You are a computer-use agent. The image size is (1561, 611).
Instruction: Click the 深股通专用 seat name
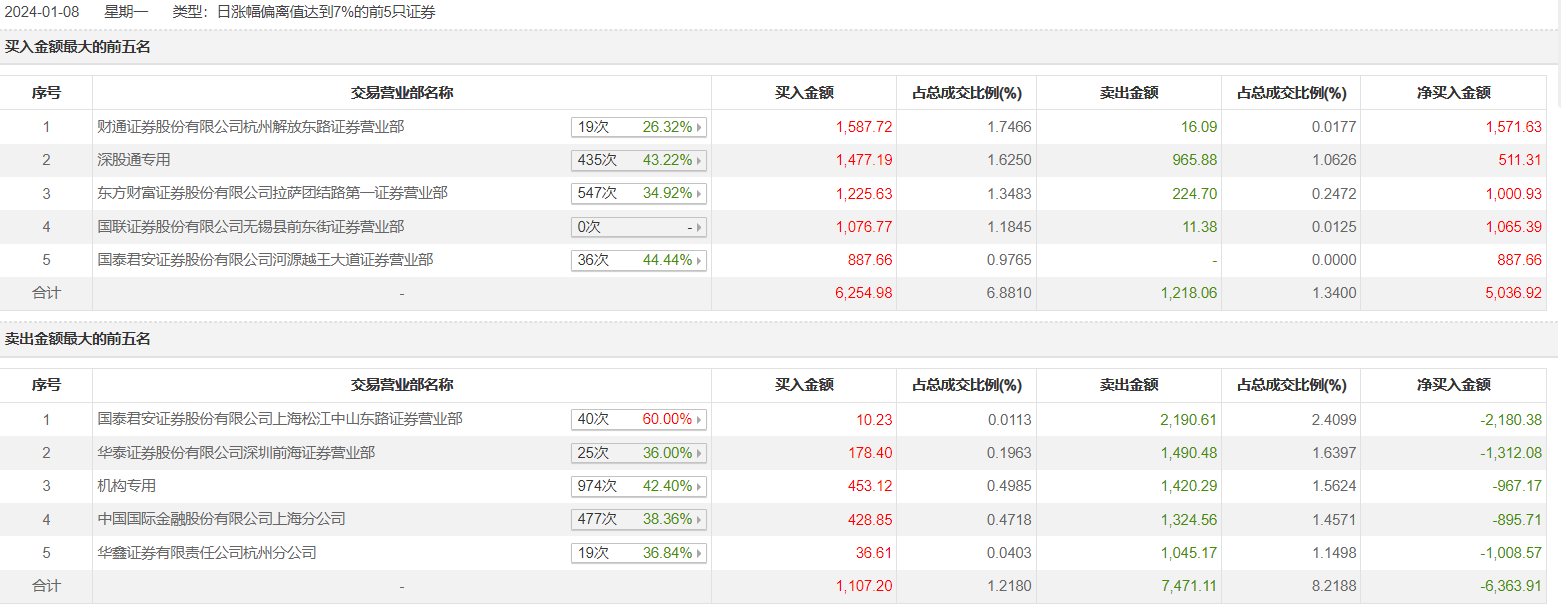tap(134, 160)
